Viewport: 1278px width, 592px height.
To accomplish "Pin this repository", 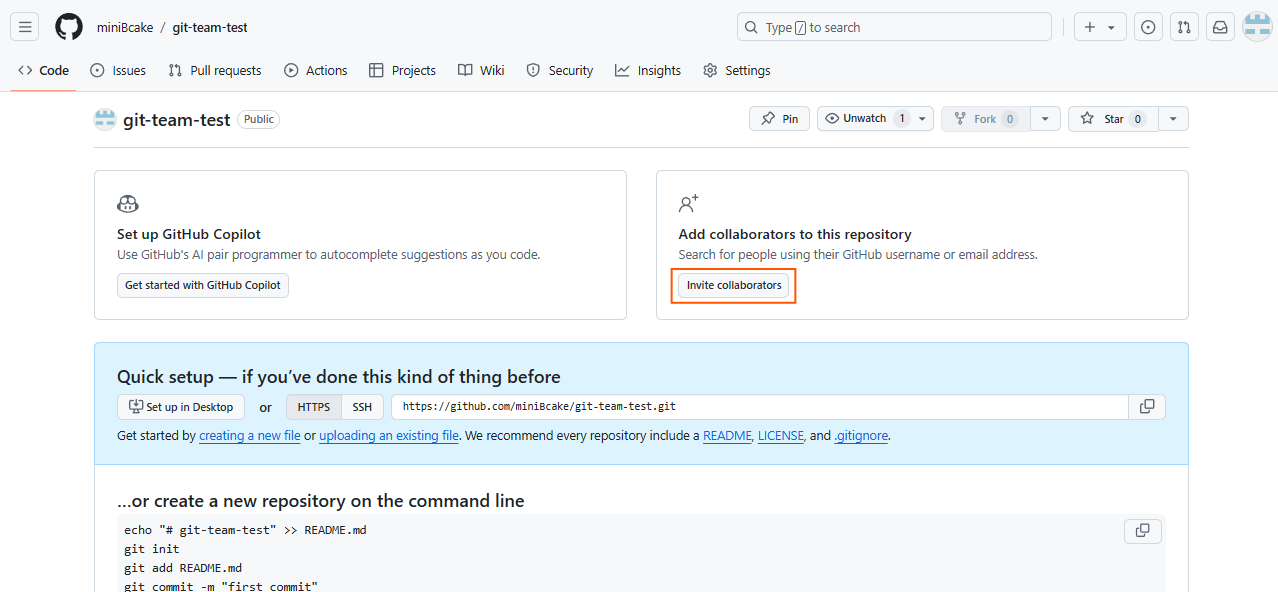I will click(x=779, y=119).
